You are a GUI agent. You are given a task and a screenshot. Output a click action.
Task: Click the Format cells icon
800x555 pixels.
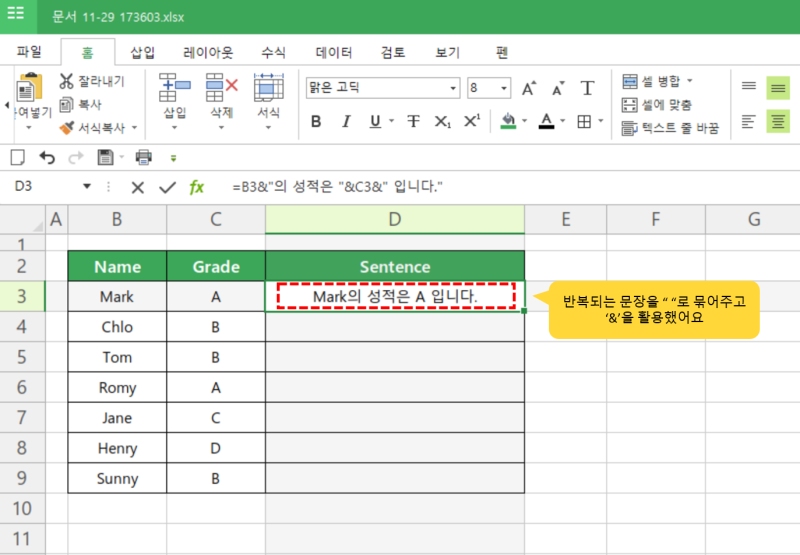click(268, 88)
